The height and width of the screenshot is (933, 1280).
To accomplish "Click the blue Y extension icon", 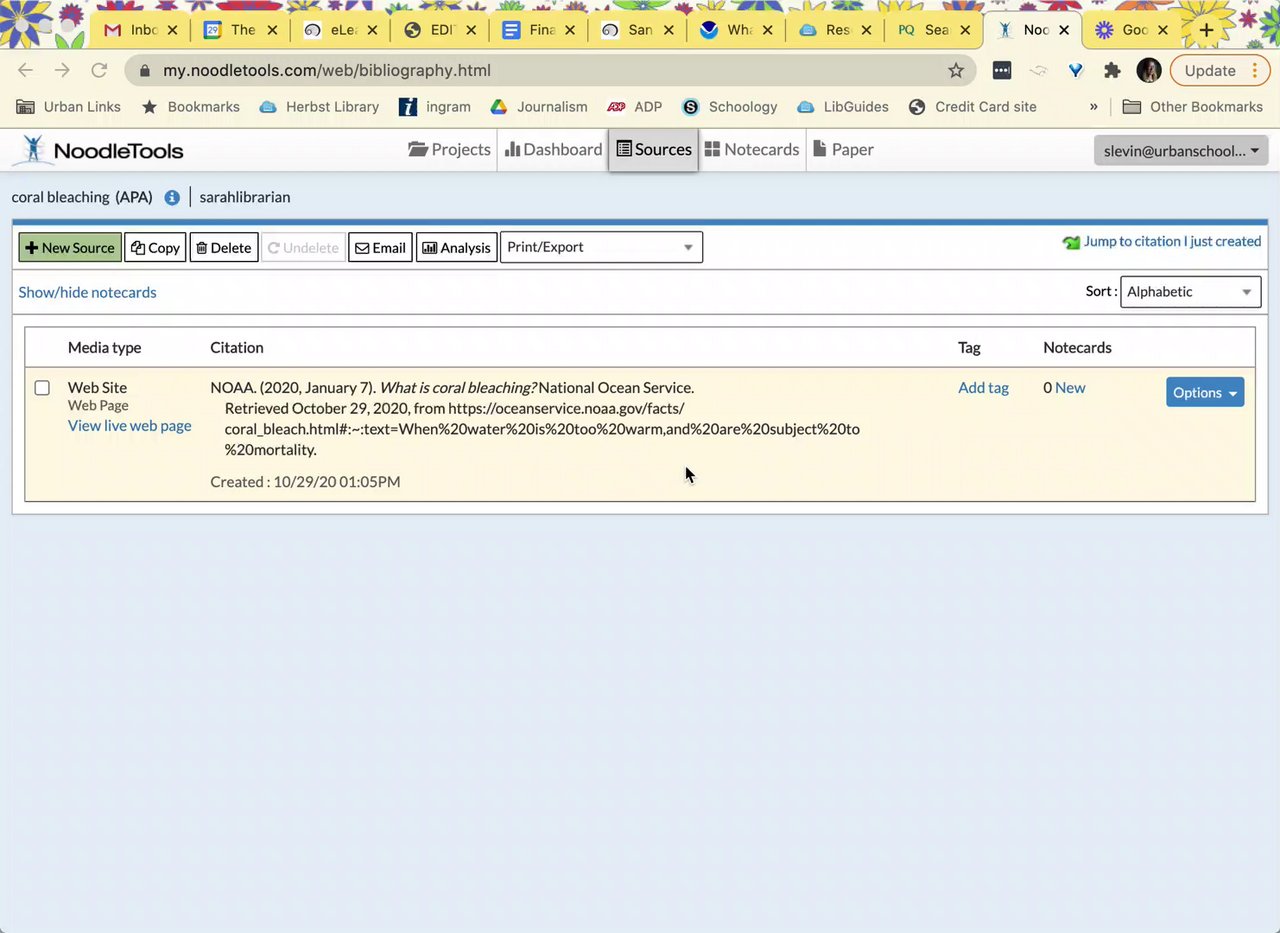I will 1075,71.
